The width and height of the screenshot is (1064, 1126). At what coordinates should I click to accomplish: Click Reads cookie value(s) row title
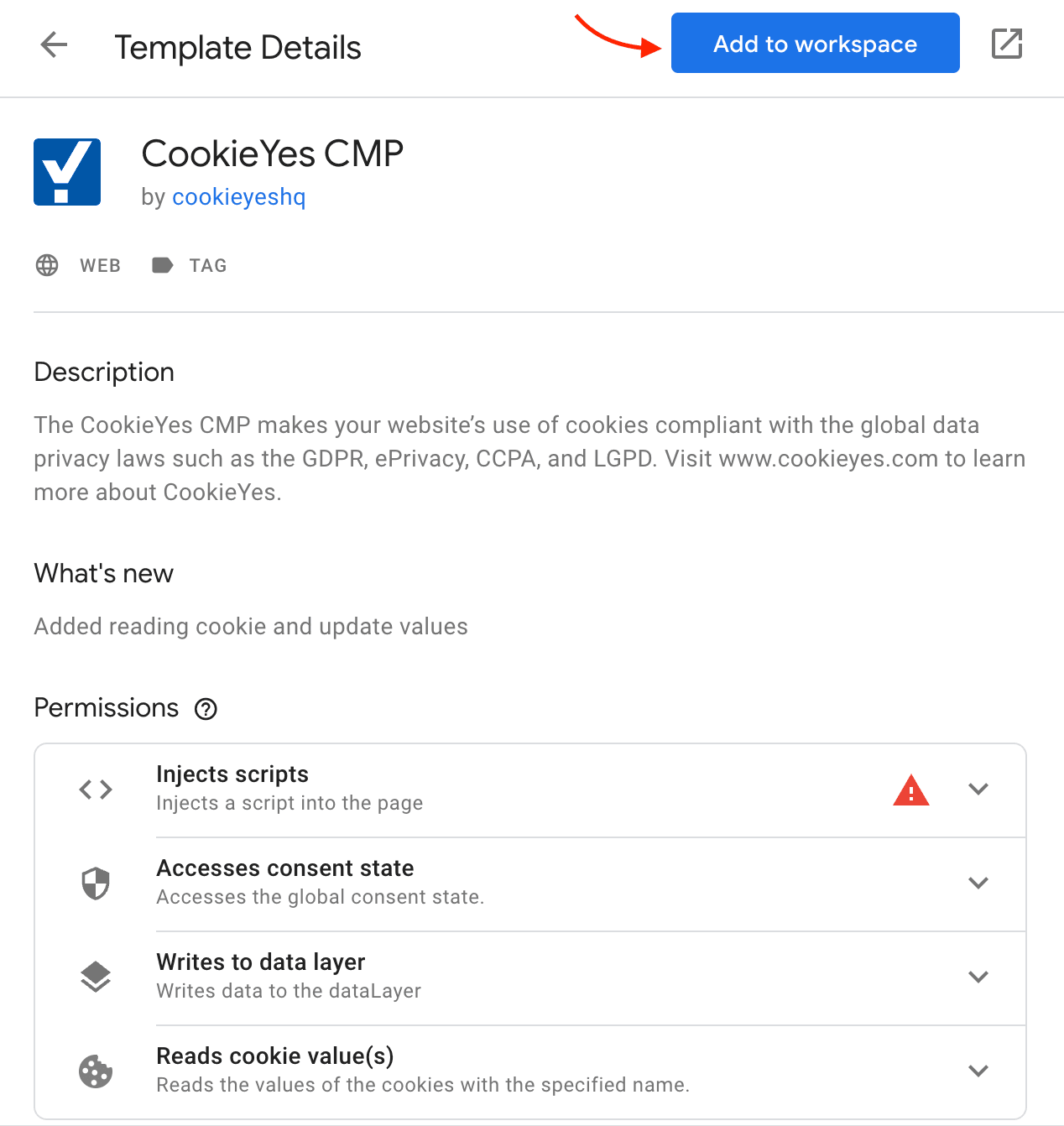[x=275, y=1056]
